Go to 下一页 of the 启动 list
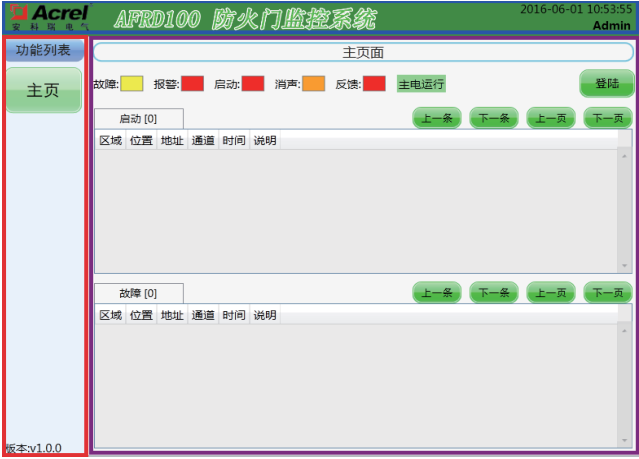The width and height of the screenshot is (639, 459). 608,118
